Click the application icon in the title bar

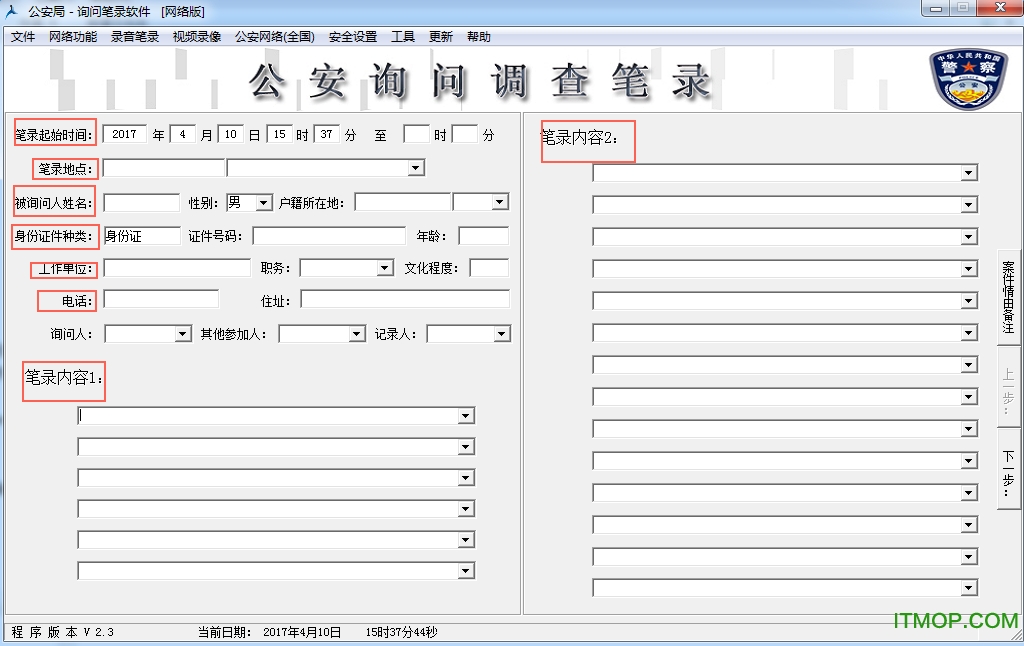[x=13, y=12]
